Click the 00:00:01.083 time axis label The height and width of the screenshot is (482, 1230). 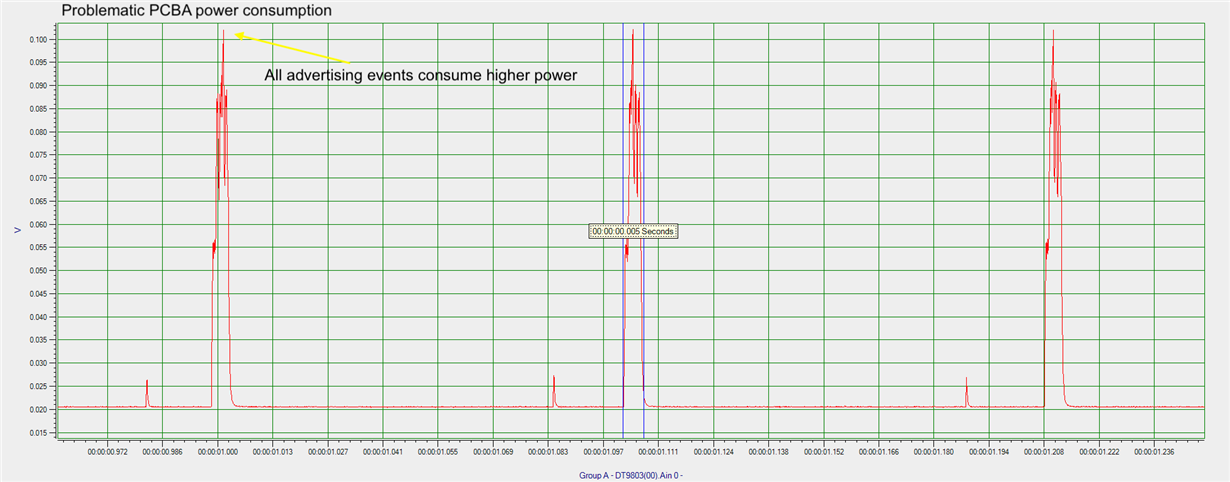(x=548, y=452)
